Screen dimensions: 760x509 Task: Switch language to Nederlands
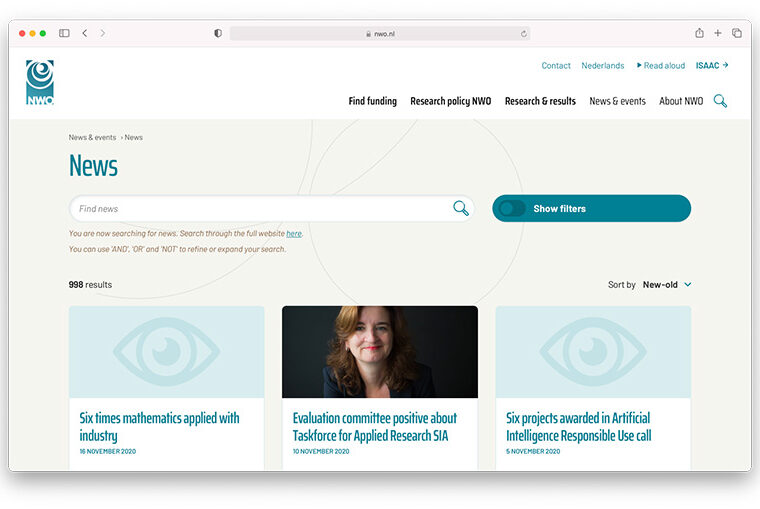pyautogui.click(x=603, y=66)
